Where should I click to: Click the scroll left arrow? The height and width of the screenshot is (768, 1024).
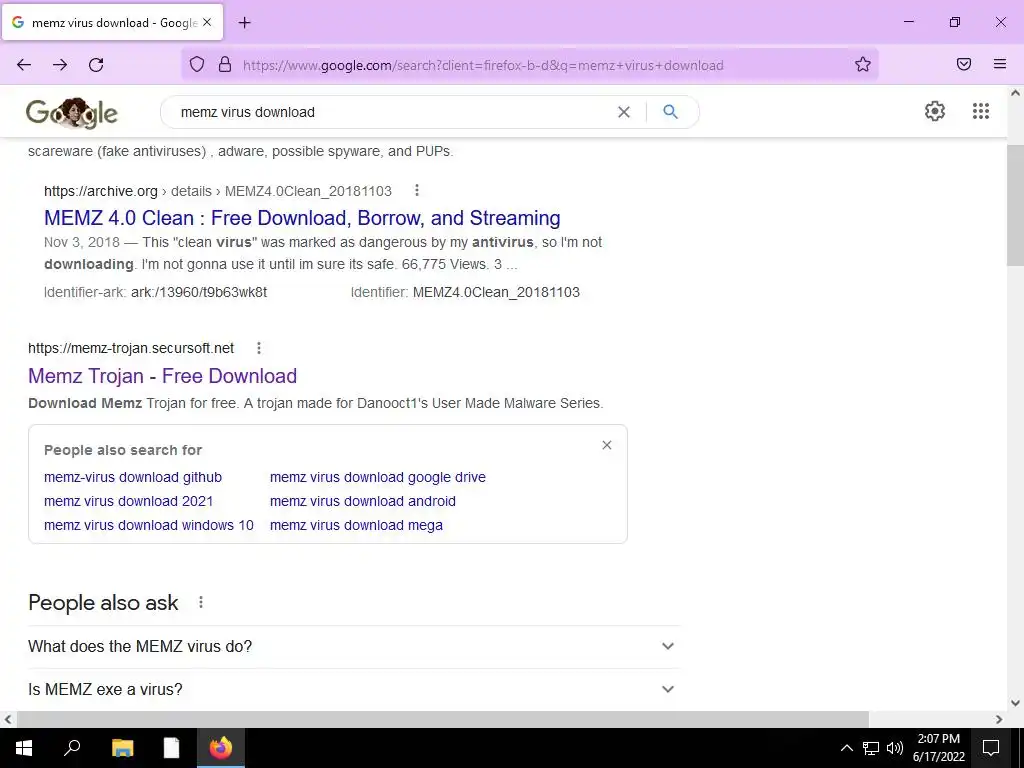[x=7, y=719]
